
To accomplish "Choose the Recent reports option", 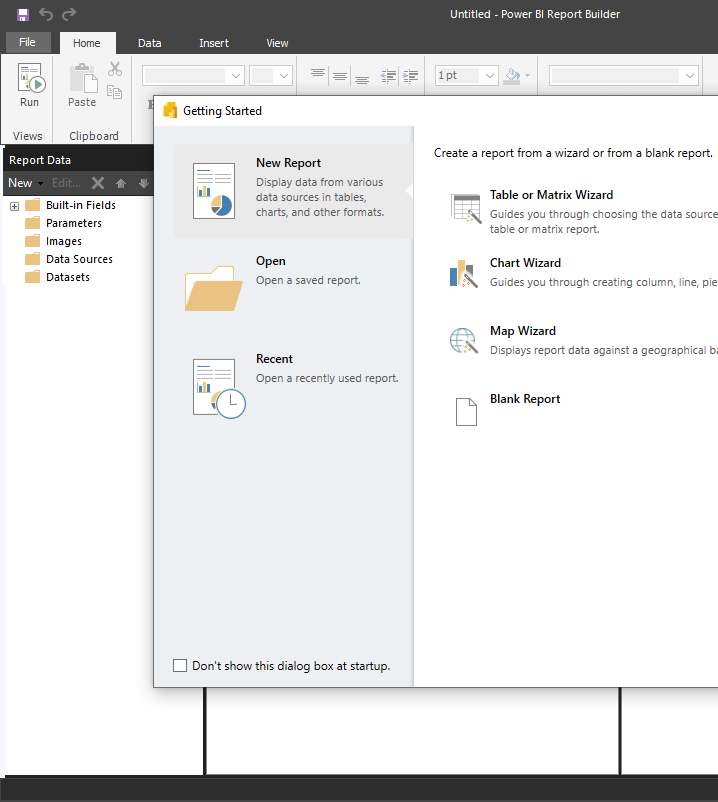I will (x=274, y=360).
